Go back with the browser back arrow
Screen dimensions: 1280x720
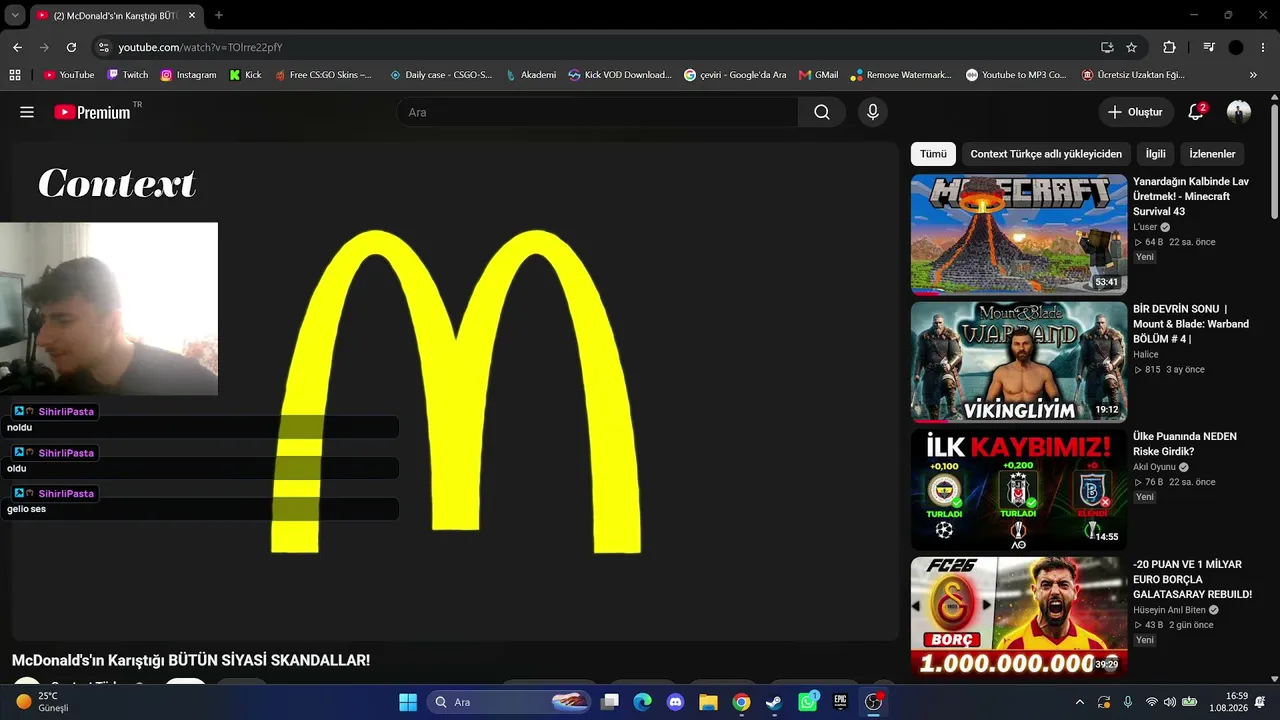(17, 47)
